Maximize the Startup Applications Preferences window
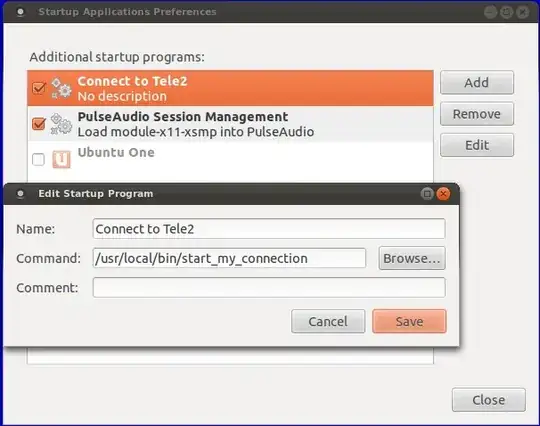540x426 pixels. click(x=506, y=12)
